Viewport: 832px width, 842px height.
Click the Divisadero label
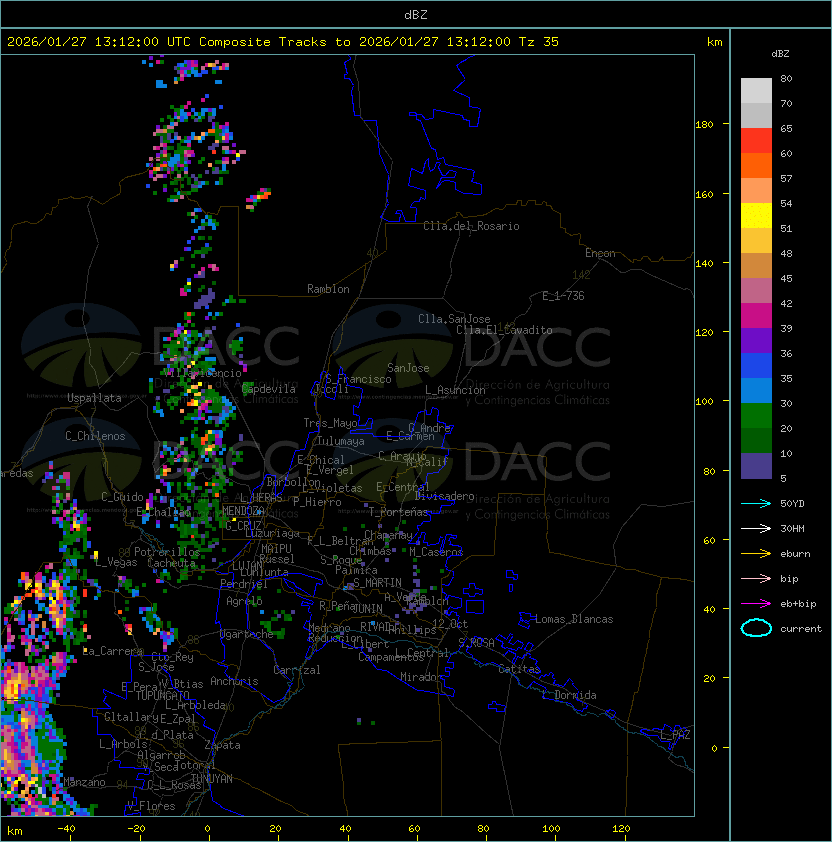[x=445, y=496]
